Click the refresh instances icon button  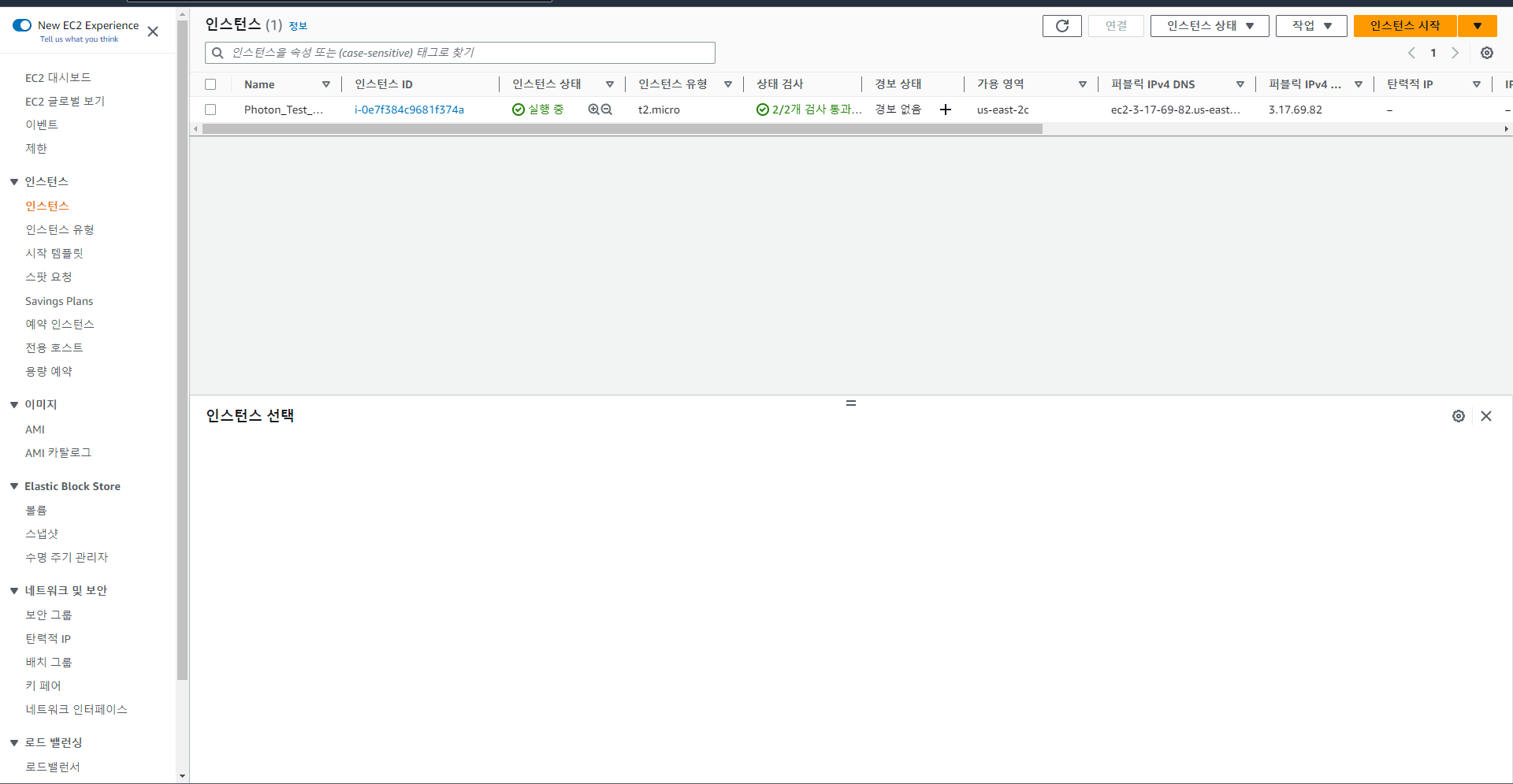pos(1061,26)
